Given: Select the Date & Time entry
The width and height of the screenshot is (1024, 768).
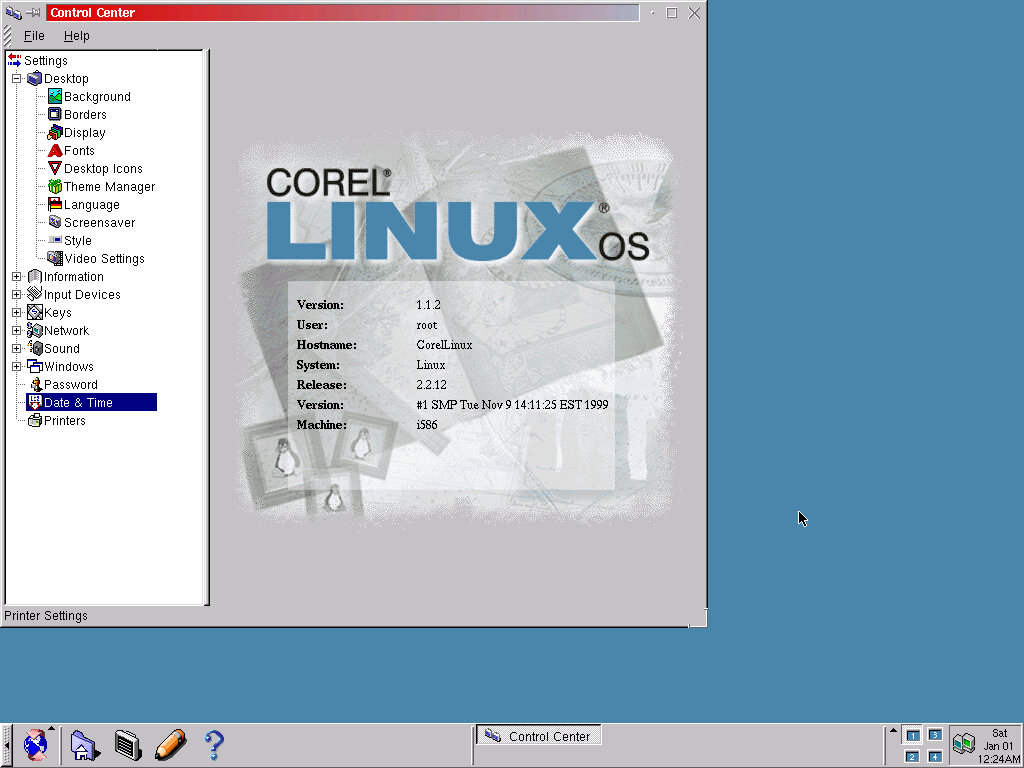Looking at the screenshot, I should tap(78, 403).
